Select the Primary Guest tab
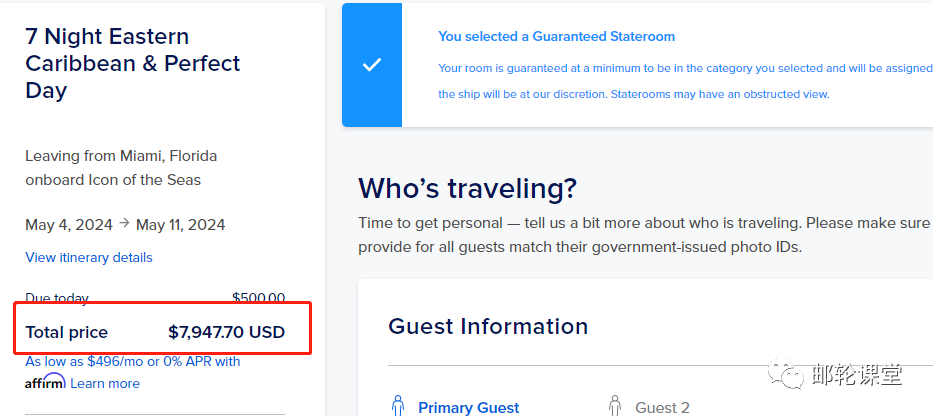 [468, 408]
